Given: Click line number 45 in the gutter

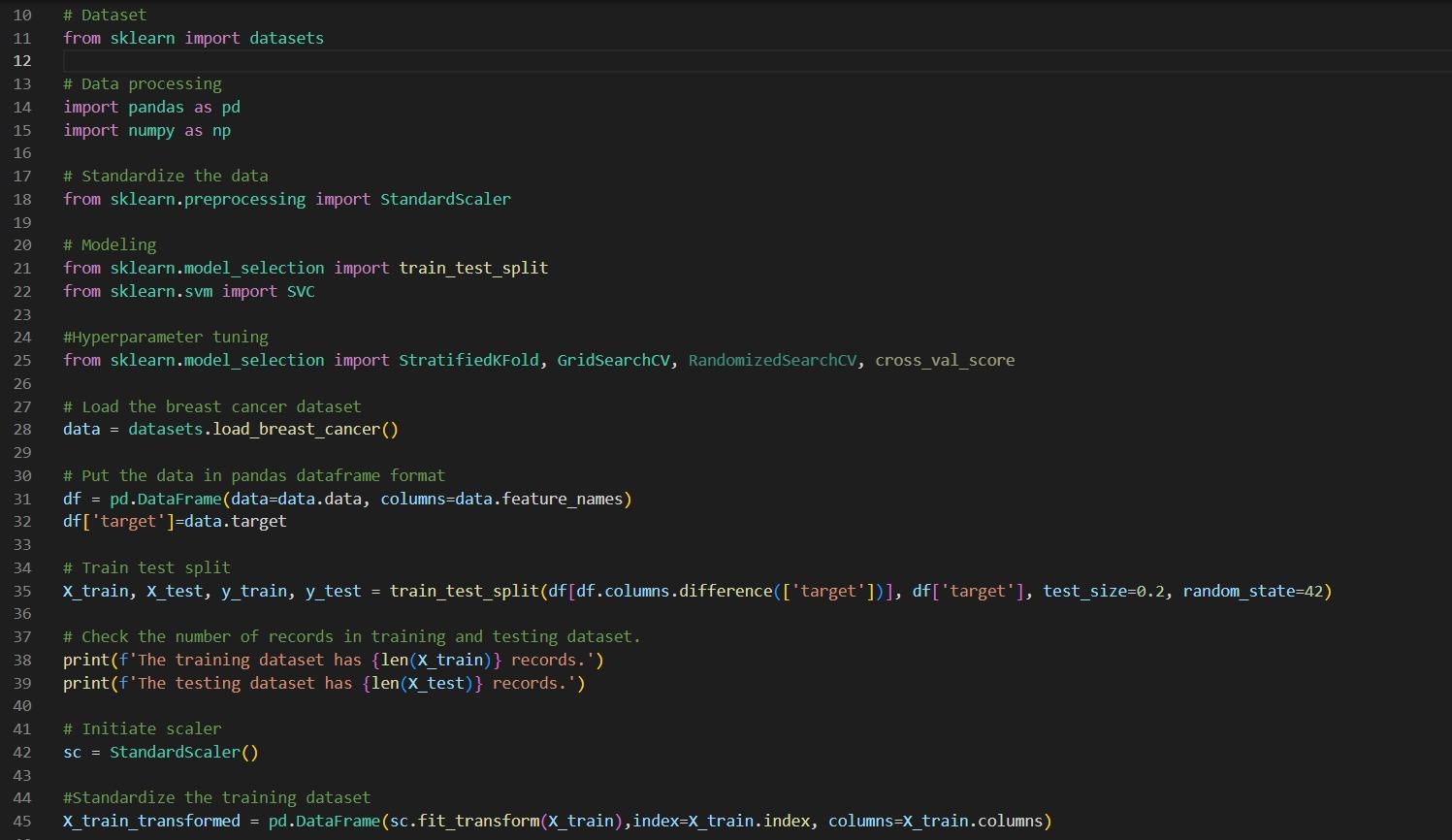Looking at the screenshot, I should tap(21, 821).
